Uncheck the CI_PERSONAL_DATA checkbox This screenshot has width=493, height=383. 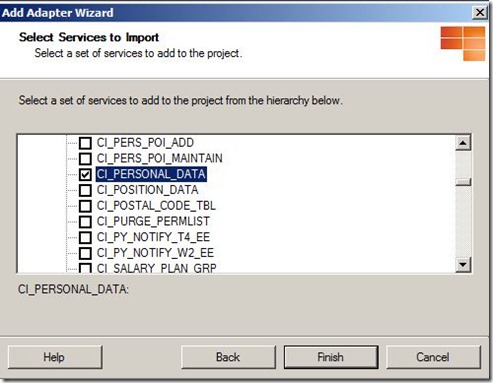click(x=85, y=174)
